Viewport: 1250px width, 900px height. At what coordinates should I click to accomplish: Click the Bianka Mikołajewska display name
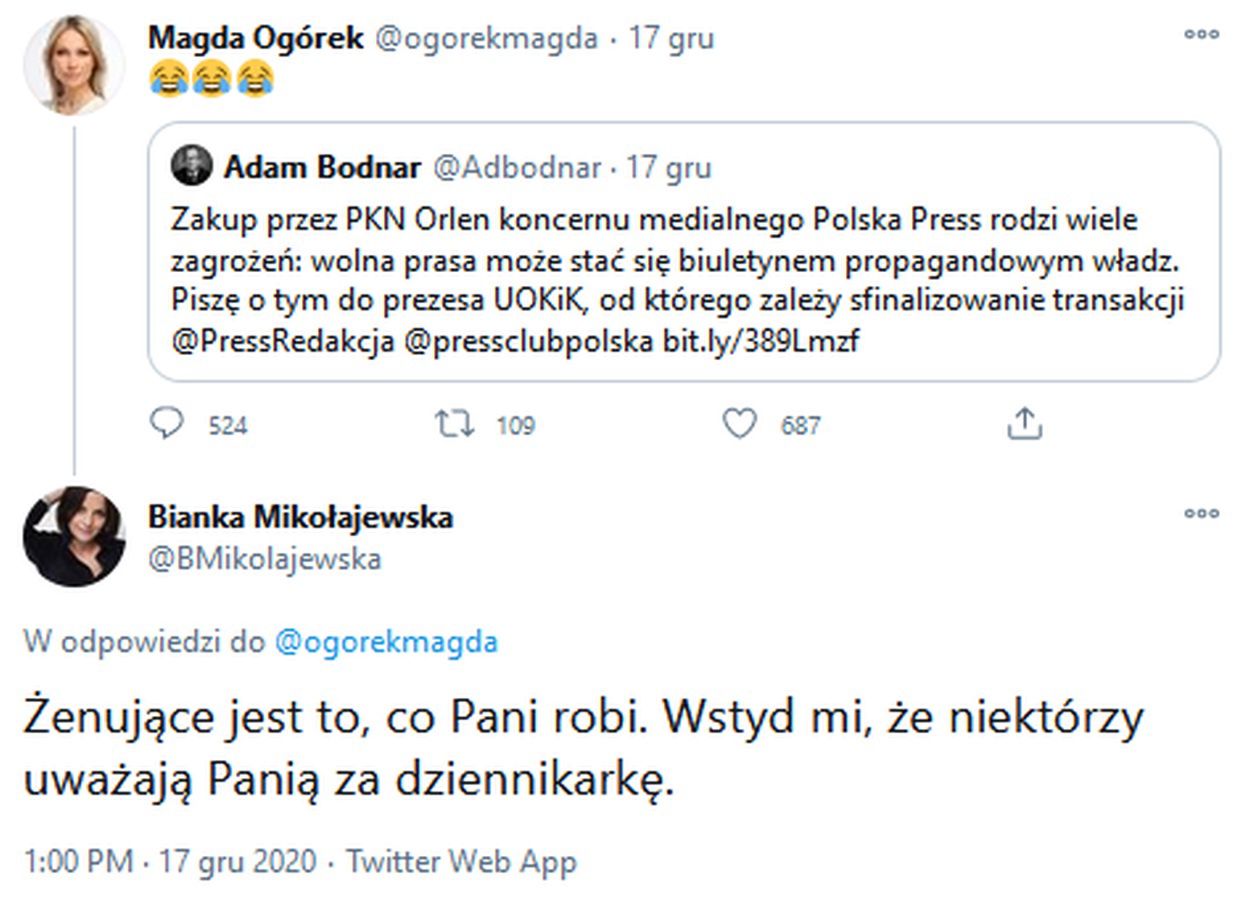pyautogui.click(x=300, y=517)
